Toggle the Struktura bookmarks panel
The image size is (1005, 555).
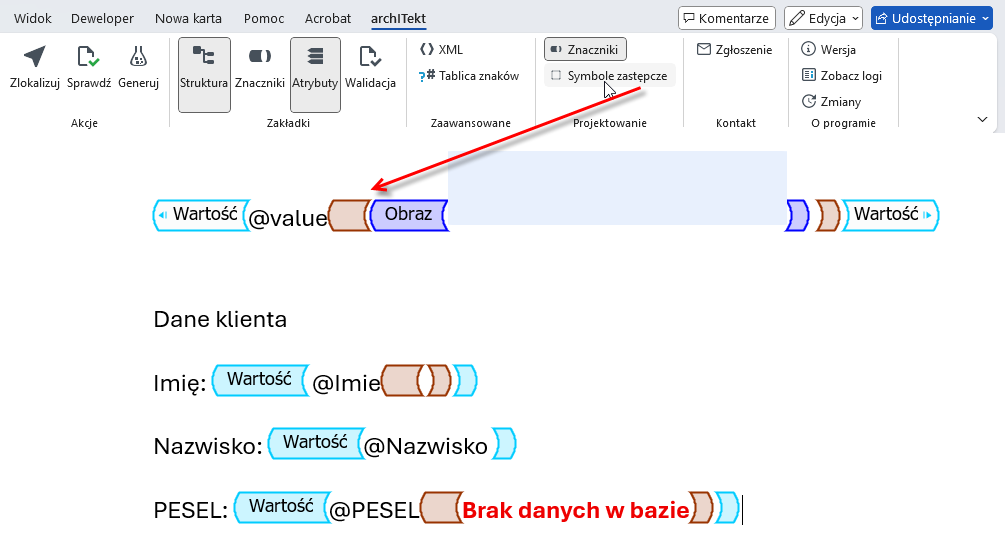pyautogui.click(x=204, y=74)
